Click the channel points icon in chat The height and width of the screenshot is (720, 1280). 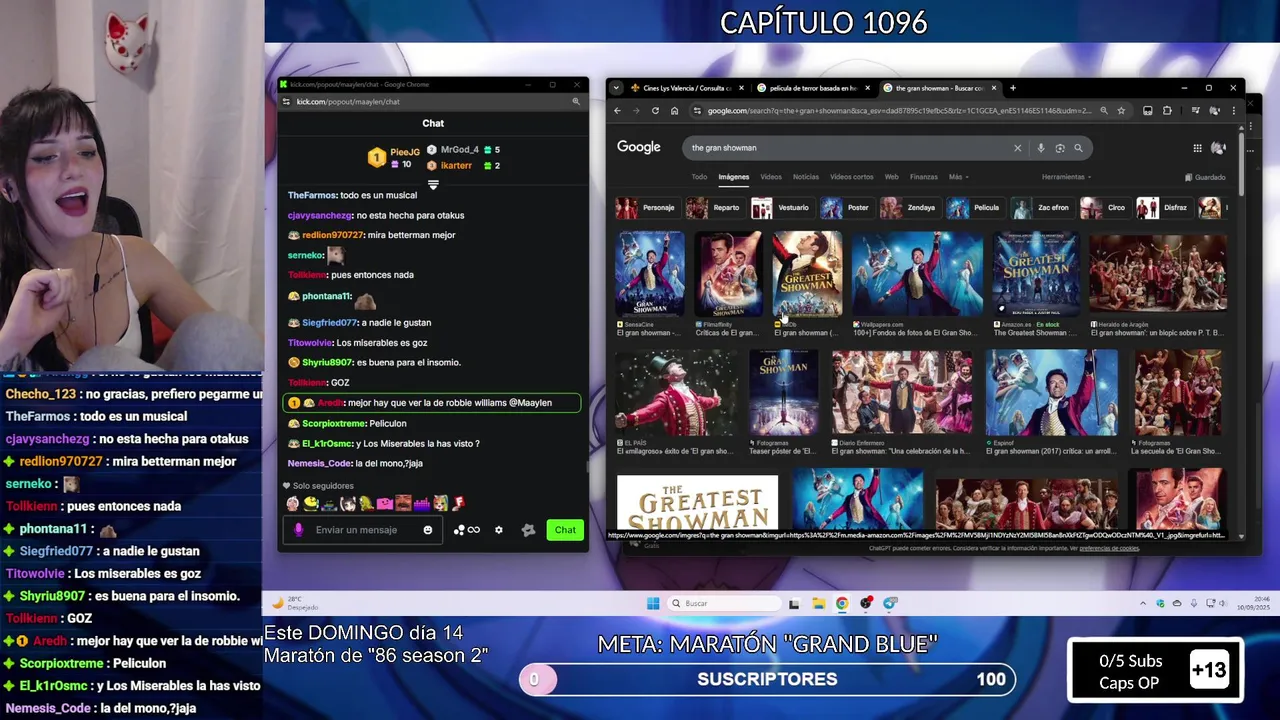point(467,530)
